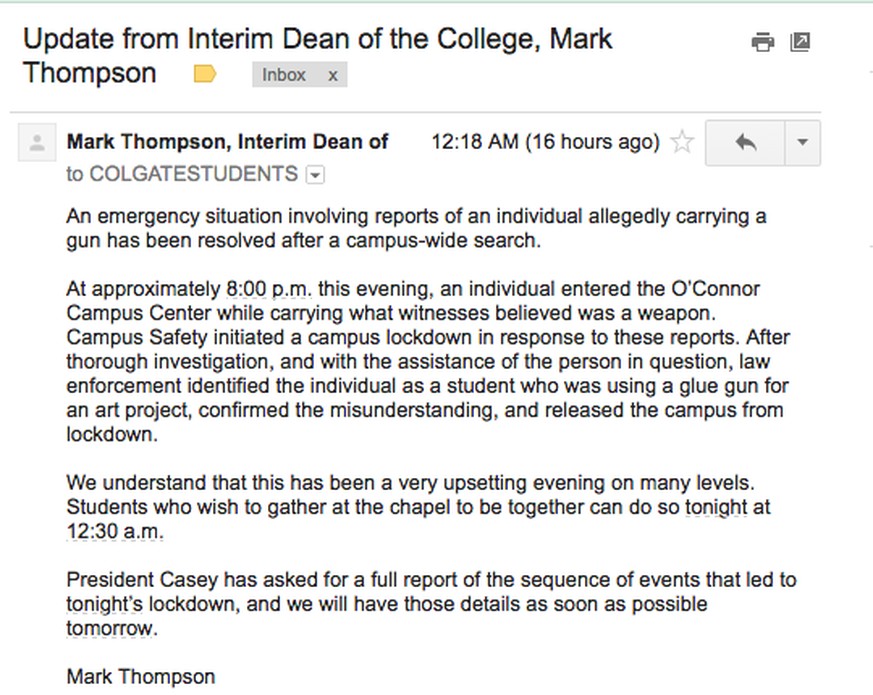Show details arrow next to COLGATESTUDENTS

(x=315, y=175)
